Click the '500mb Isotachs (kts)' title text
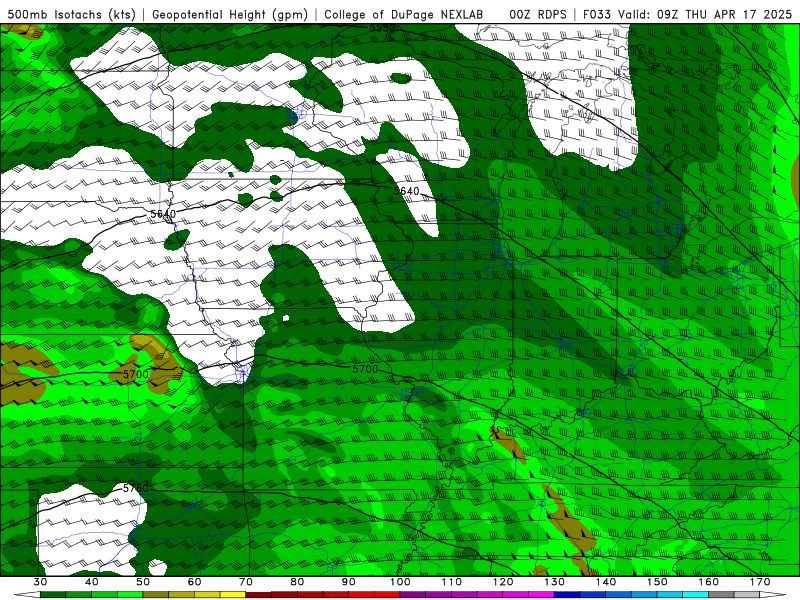The image size is (800, 600). [71, 14]
